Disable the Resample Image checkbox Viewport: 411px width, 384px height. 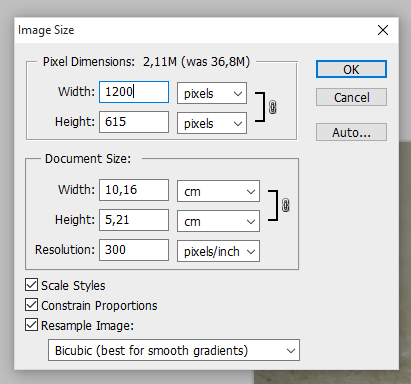click(x=31, y=325)
